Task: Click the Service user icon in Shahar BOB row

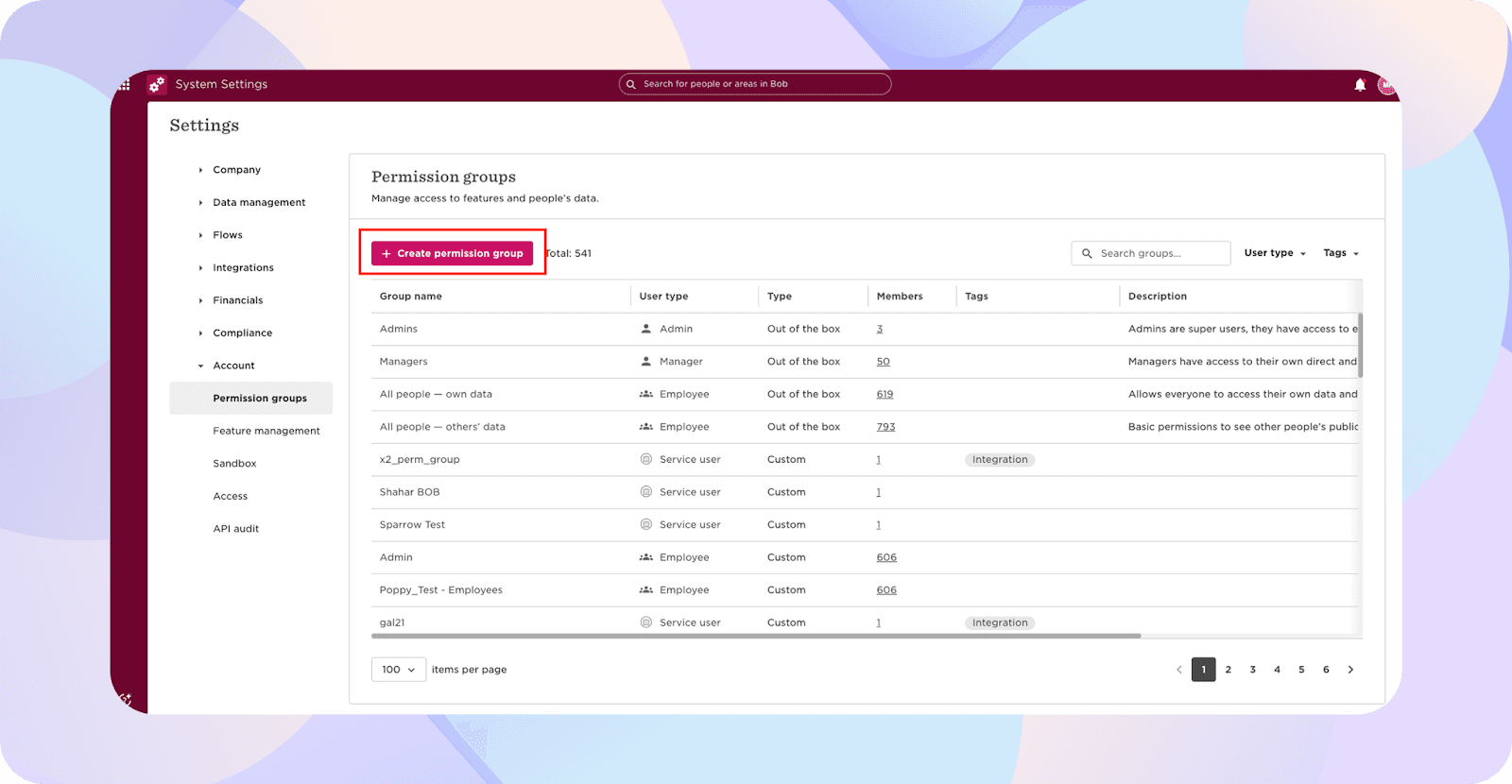Action: click(x=646, y=492)
